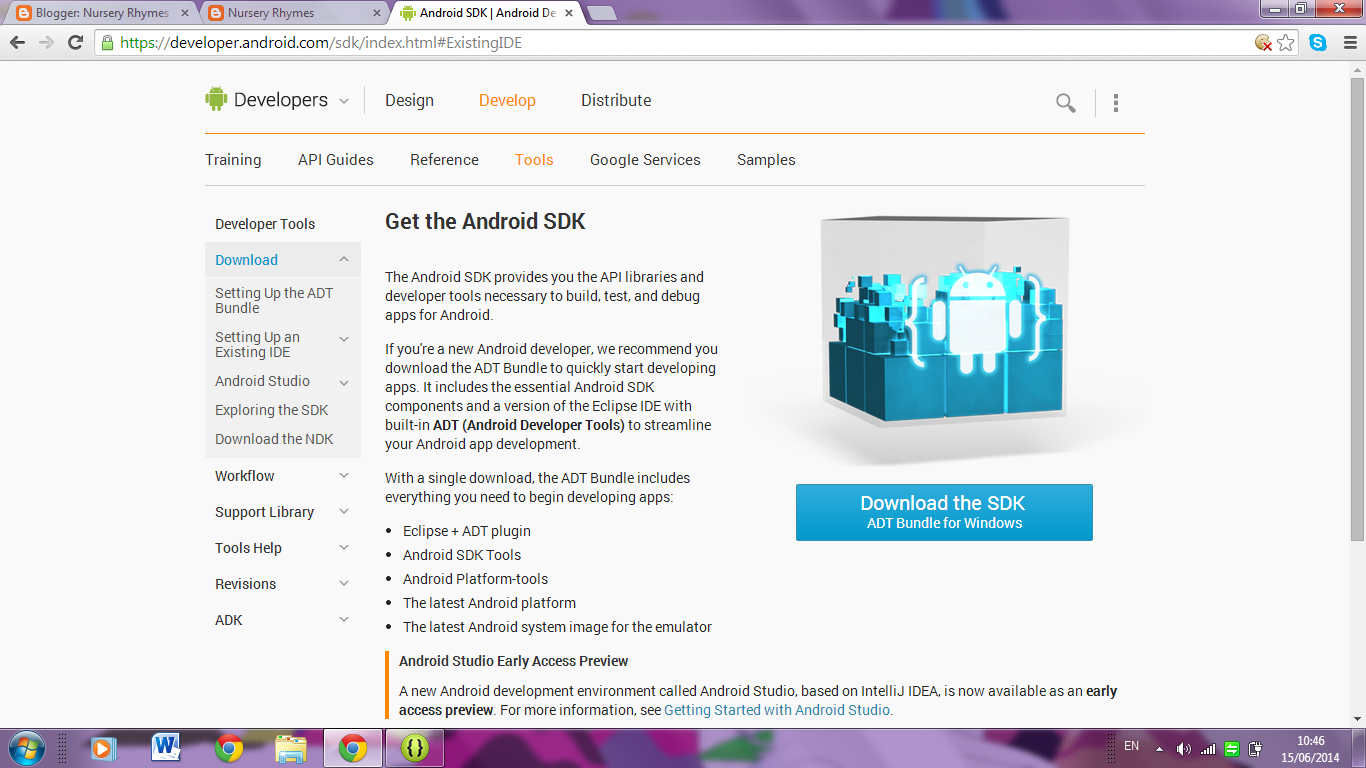Close the Nursery Rhymes browser tab
1366x768 pixels.
(x=376, y=13)
